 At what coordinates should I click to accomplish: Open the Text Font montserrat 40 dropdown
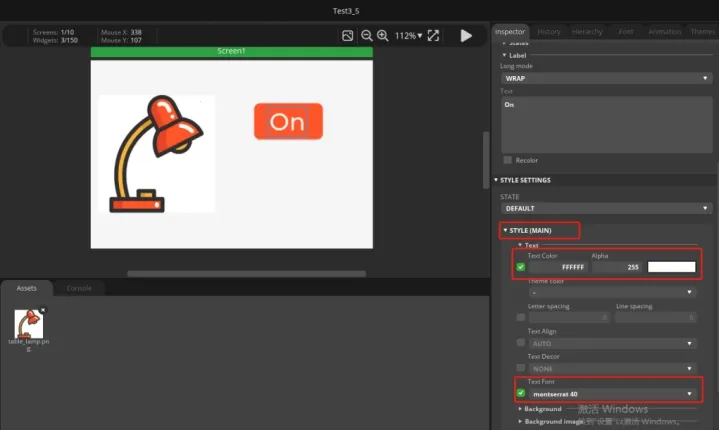(x=613, y=394)
